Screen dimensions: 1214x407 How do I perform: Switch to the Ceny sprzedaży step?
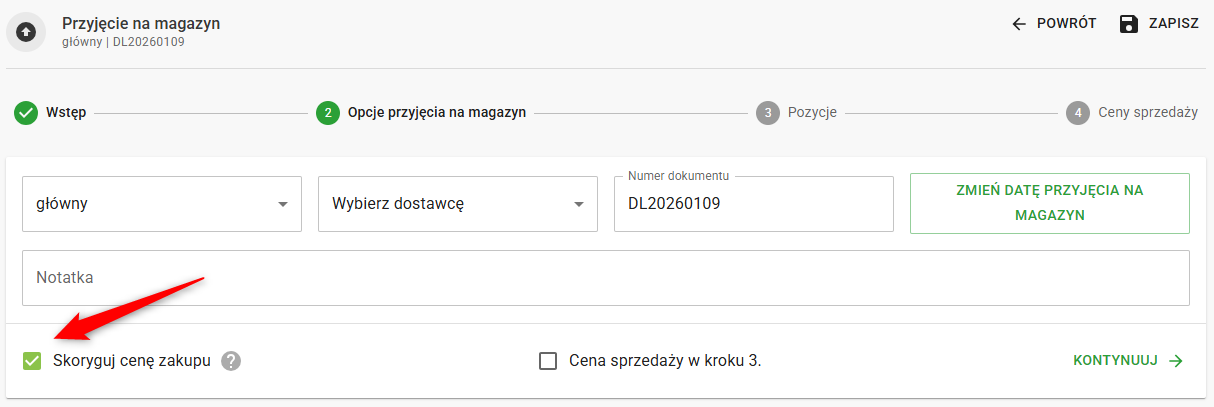[x=1147, y=113]
